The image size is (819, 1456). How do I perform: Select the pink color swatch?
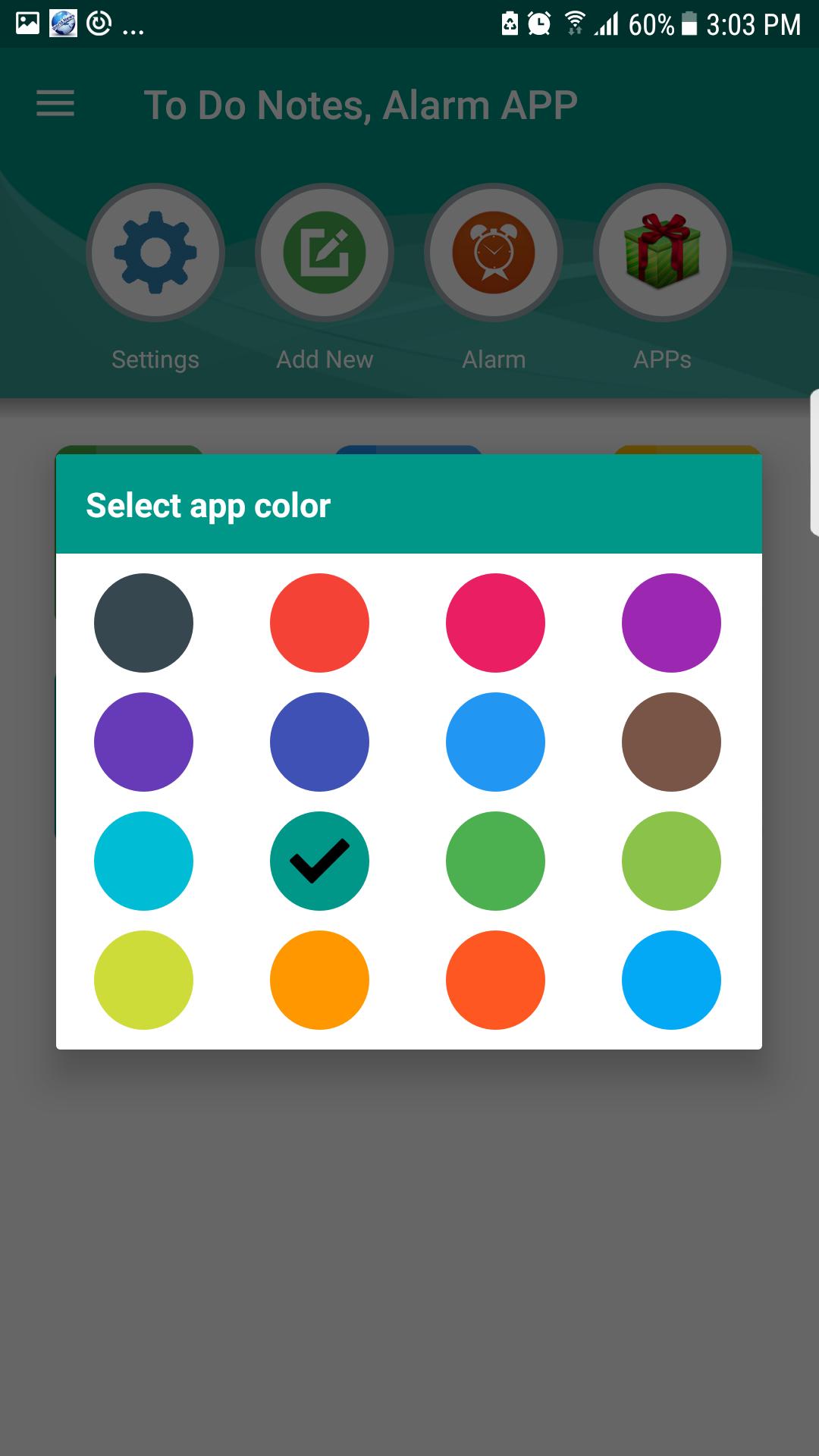495,623
